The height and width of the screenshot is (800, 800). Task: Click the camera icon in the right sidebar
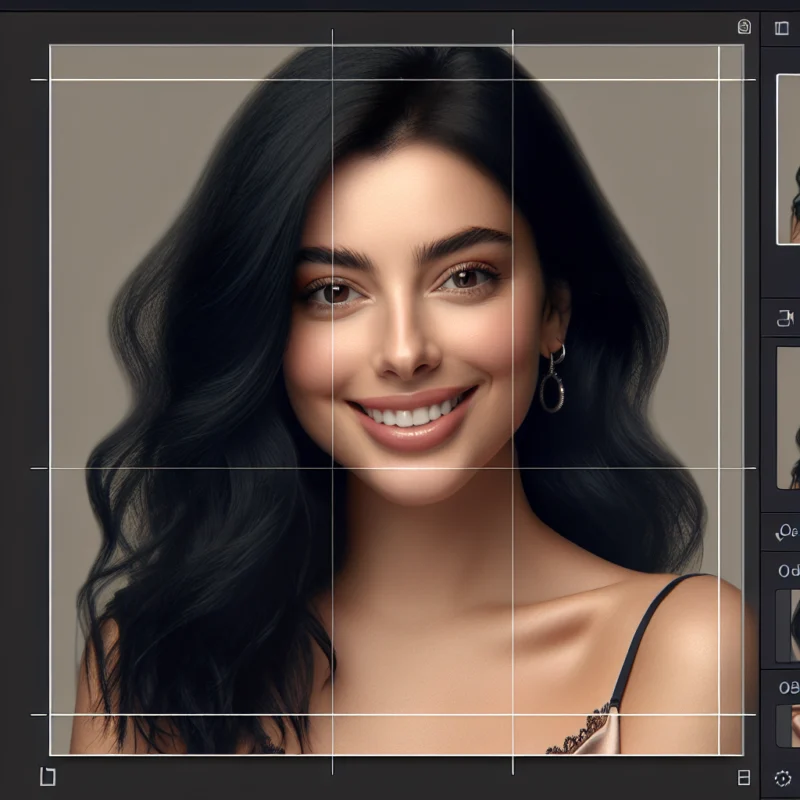coord(785,318)
